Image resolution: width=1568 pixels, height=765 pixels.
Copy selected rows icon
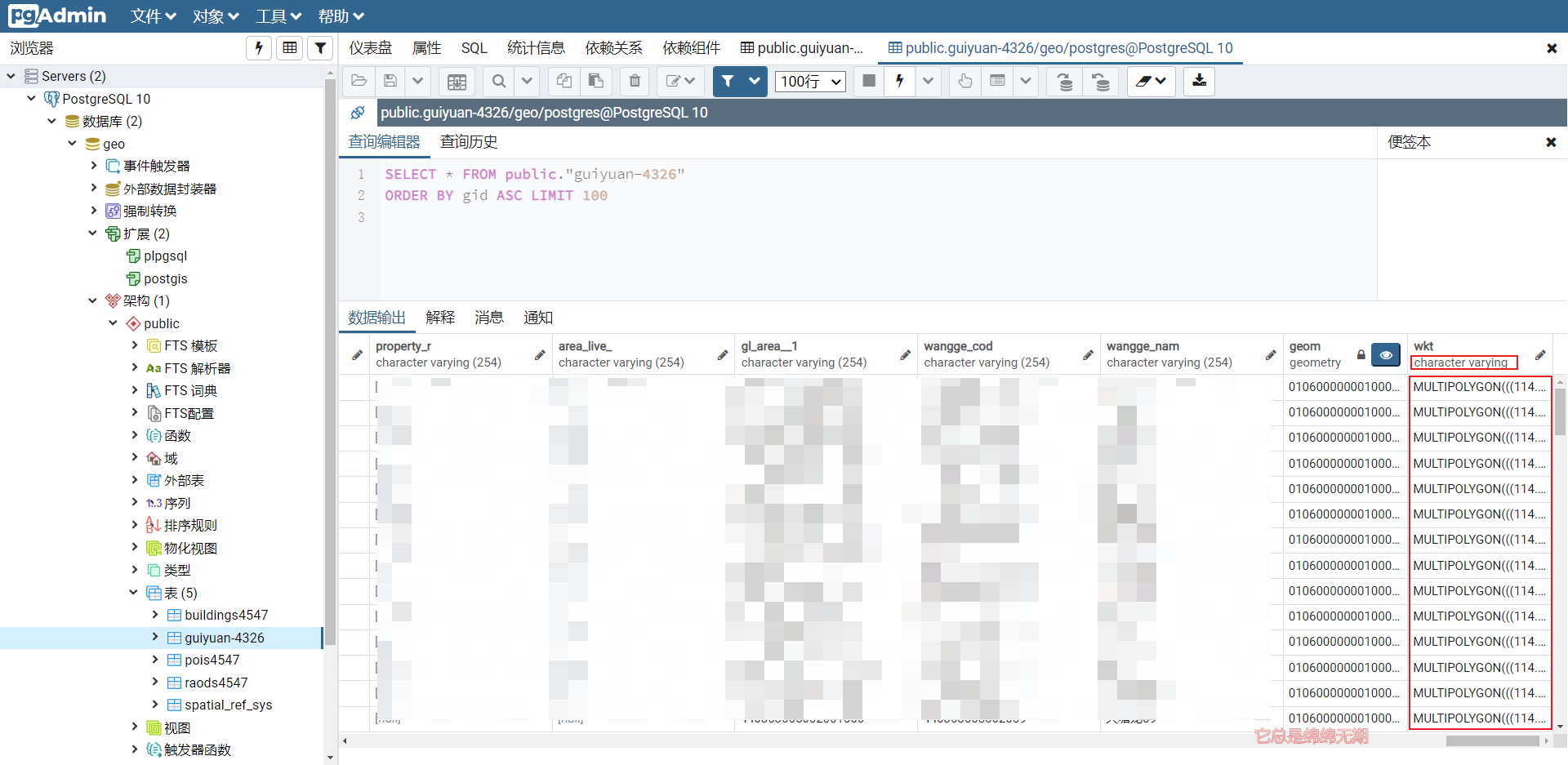(563, 81)
